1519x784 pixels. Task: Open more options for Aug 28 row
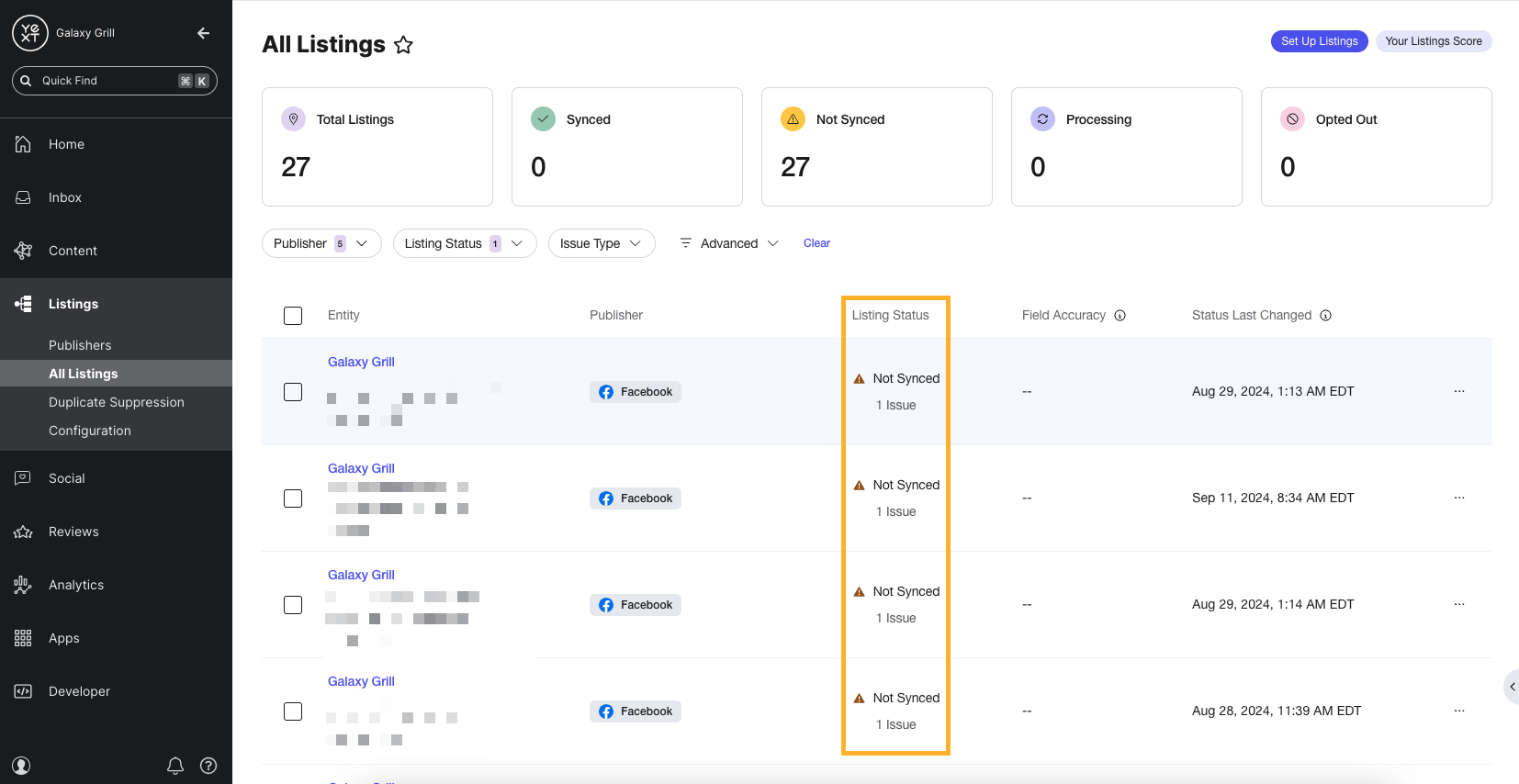click(1459, 711)
